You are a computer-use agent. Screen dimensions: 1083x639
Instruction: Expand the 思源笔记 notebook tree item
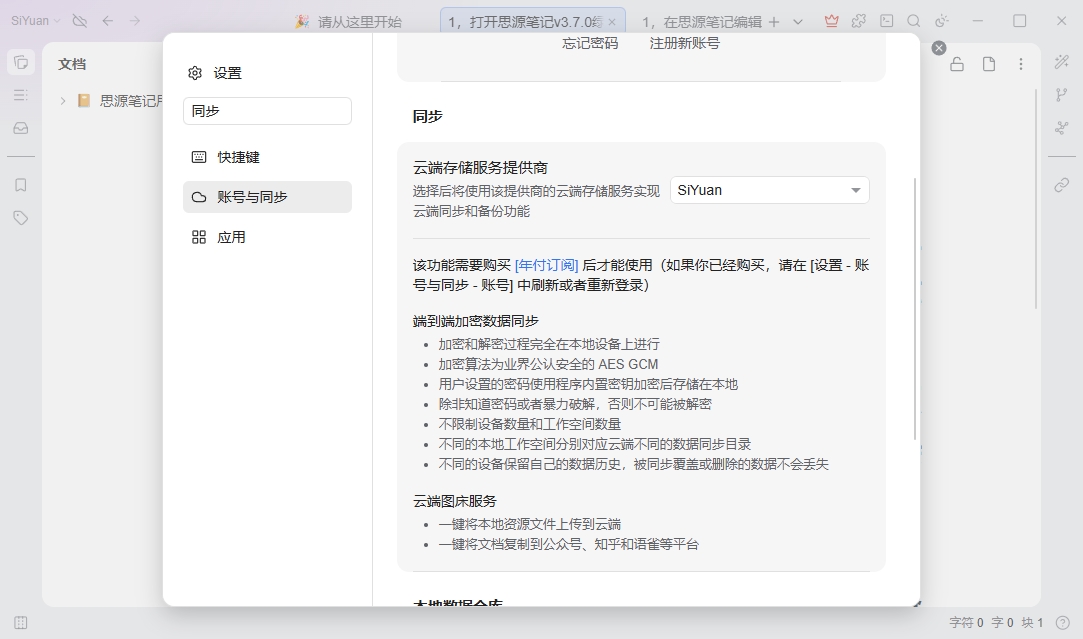(x=63, y=101)
